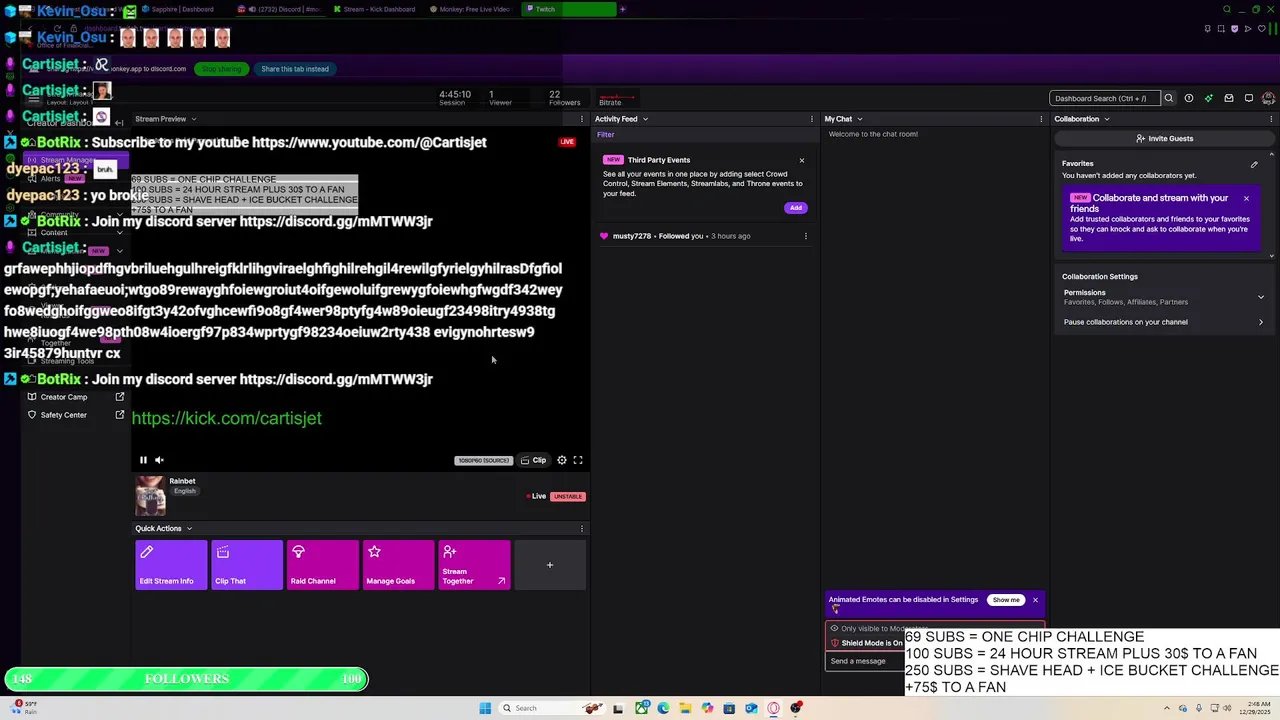
Task: Click the Edit Stream Info quick action
Action: click(171, 565)
